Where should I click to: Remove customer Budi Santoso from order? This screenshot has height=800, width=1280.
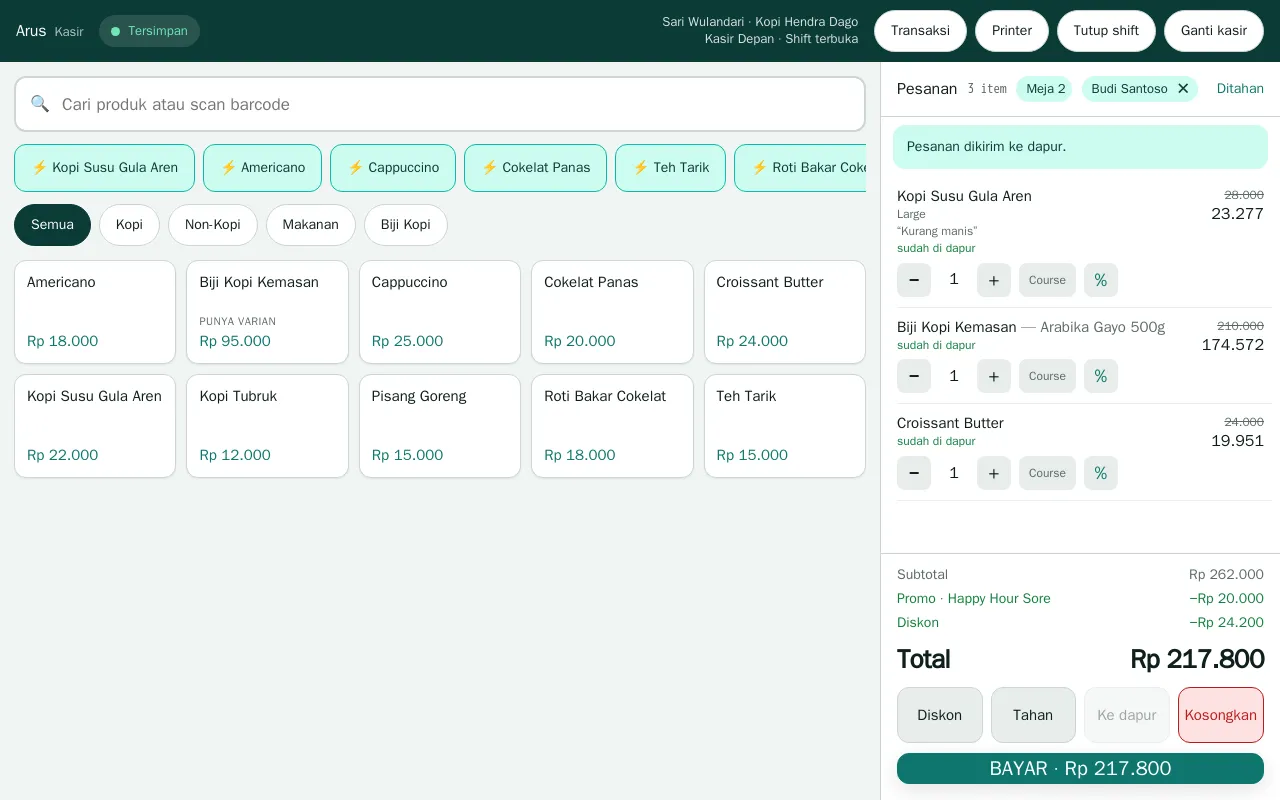tap(1183, 89)
